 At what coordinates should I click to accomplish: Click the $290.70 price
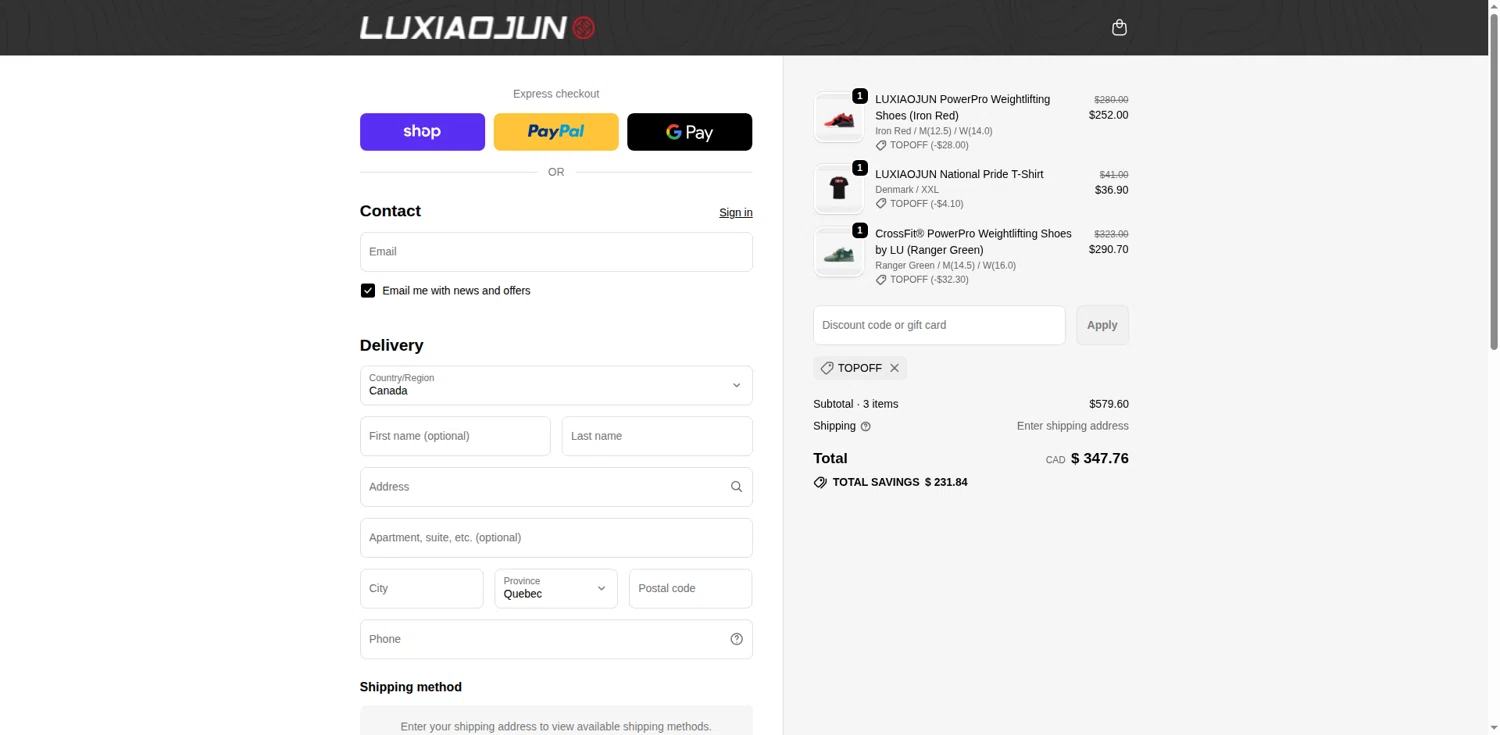tap(1108, 250)
